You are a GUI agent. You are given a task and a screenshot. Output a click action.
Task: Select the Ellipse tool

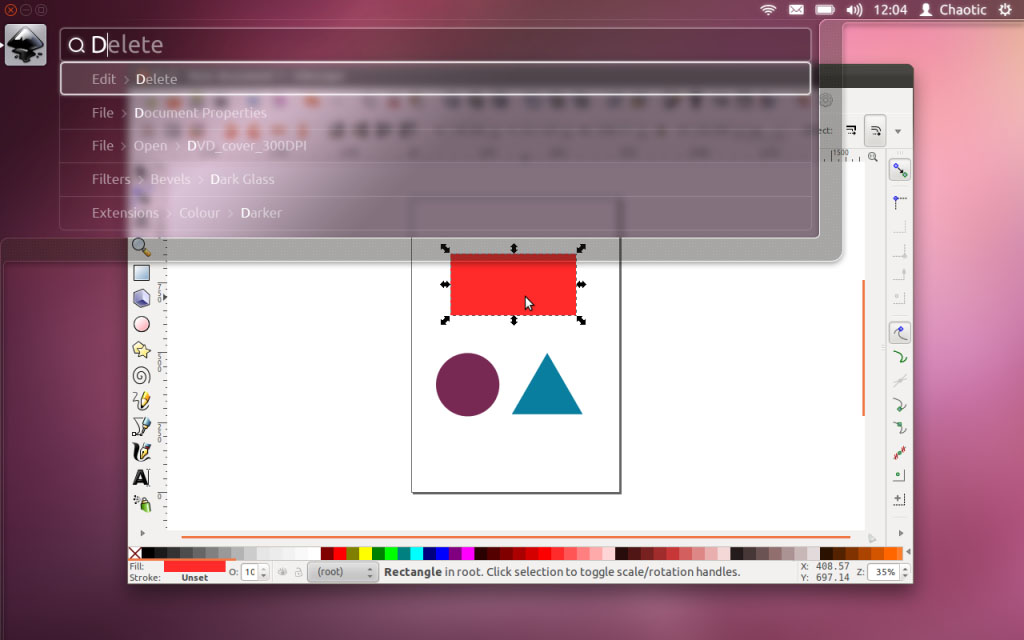[141, 324]
